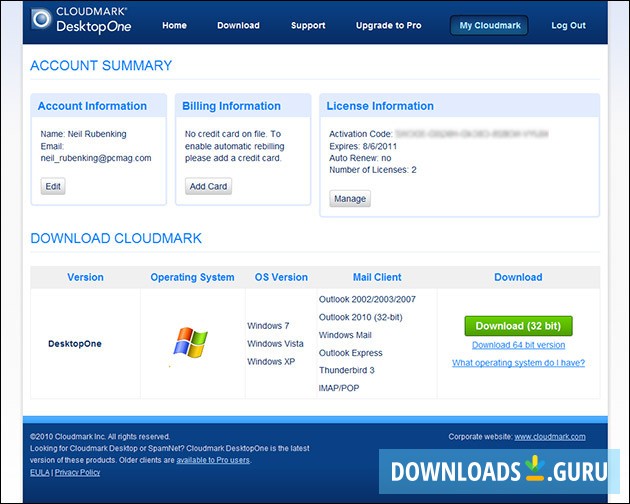The image size is (630, 504).
Task: Go to the Download nav item
Action: [238, 25]
